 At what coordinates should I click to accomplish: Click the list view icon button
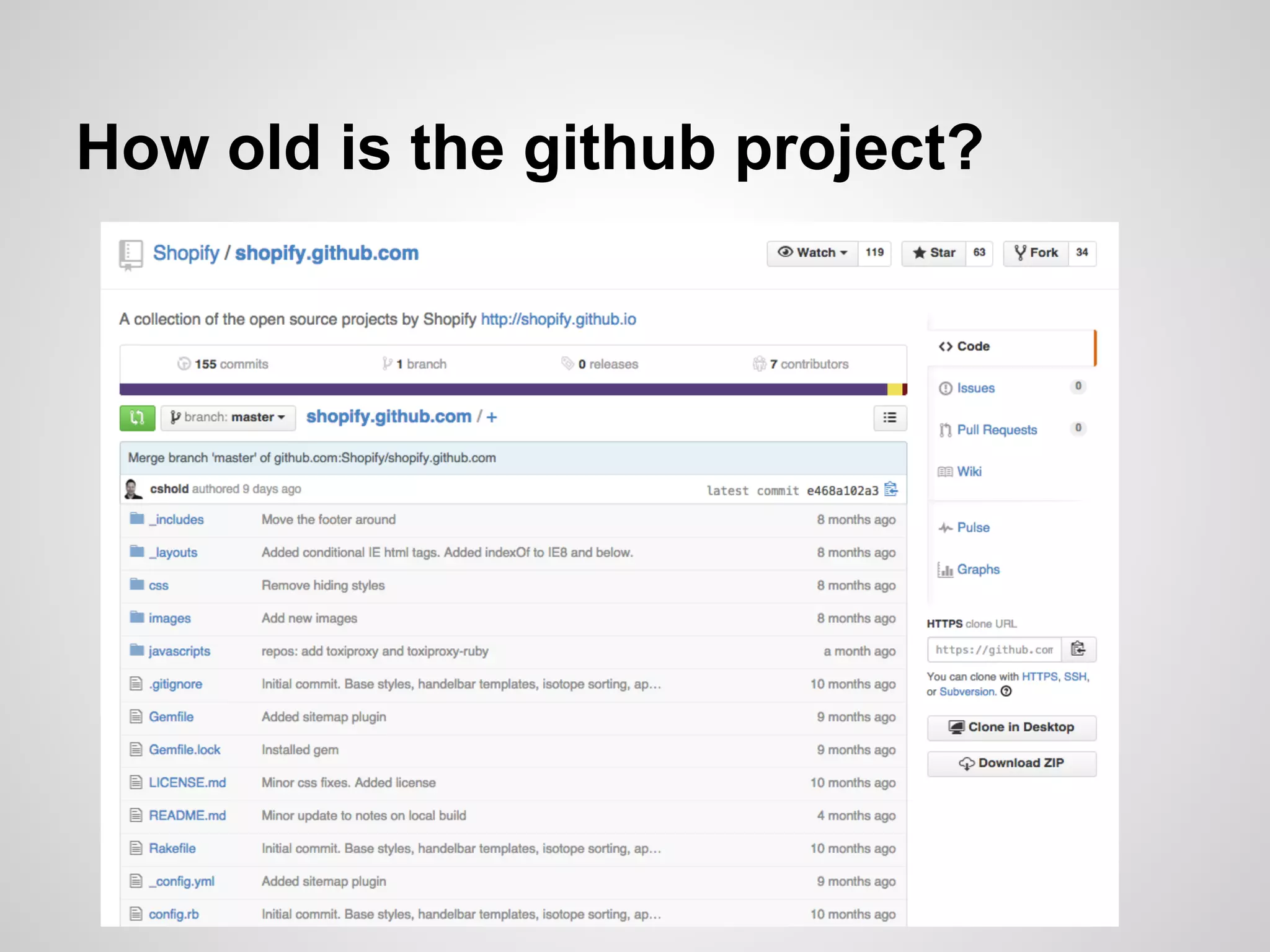click(890, 418)
